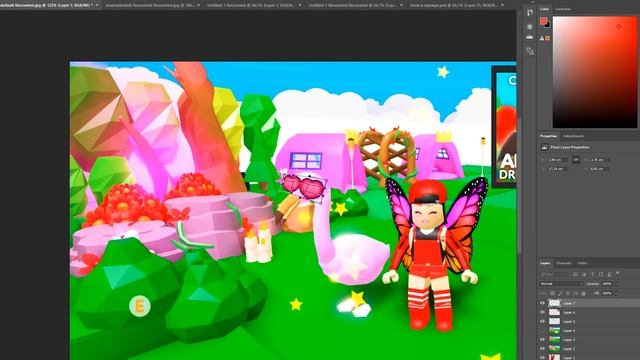This screenshot has height=360, width=640.
Task: Filter layers by shape layers icon
Action: click(601, 274)
